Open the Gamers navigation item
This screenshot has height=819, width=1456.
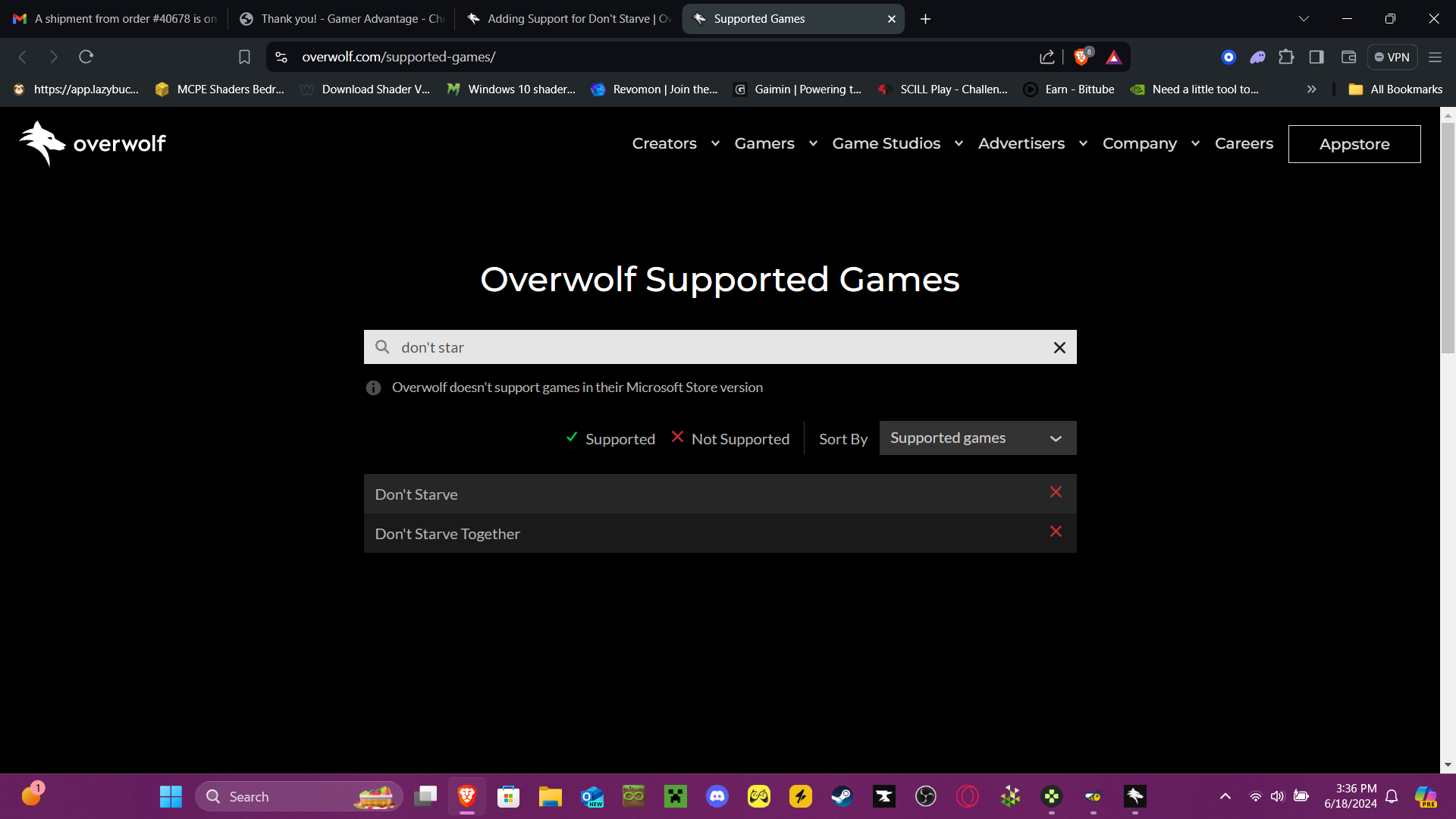(x=764, y=143)
